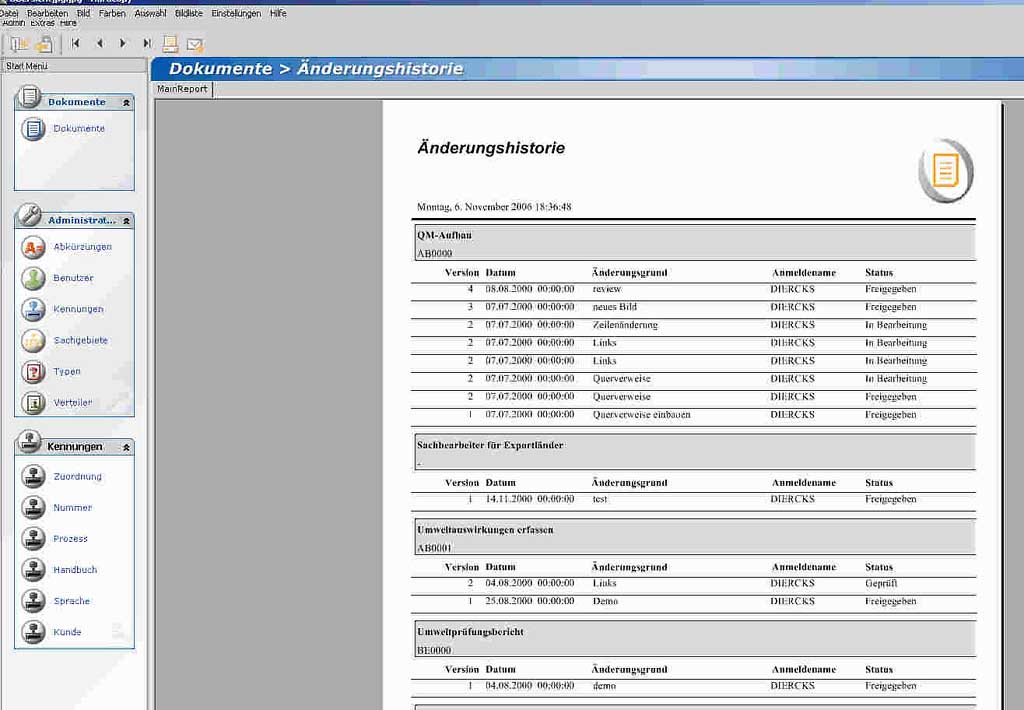1024x710 pixels.
Task: Click the print report toolbar icon
Action: coord(170,44)
